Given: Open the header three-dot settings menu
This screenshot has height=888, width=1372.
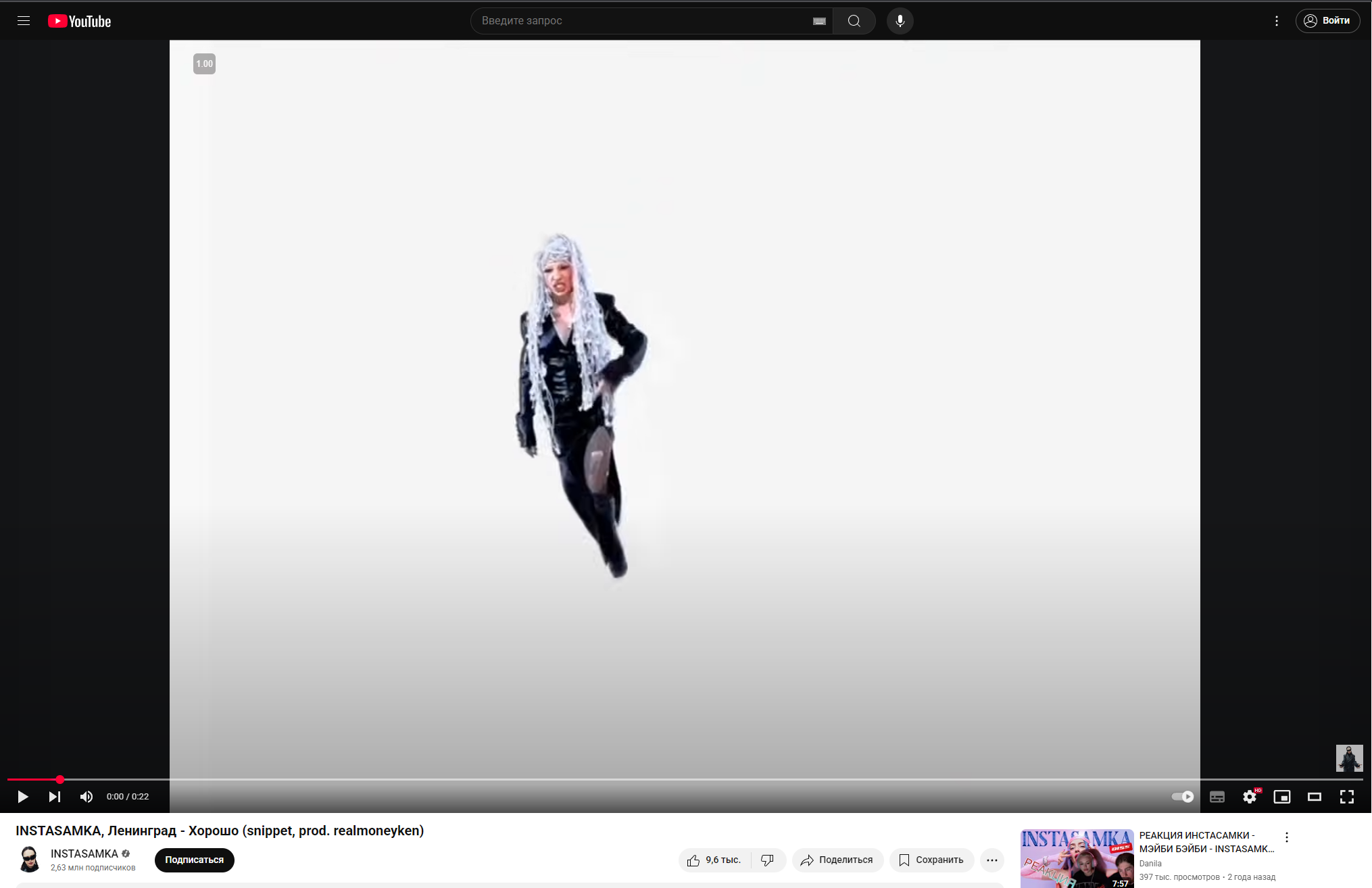Looking at the screenshot, I should point(1277,21).
